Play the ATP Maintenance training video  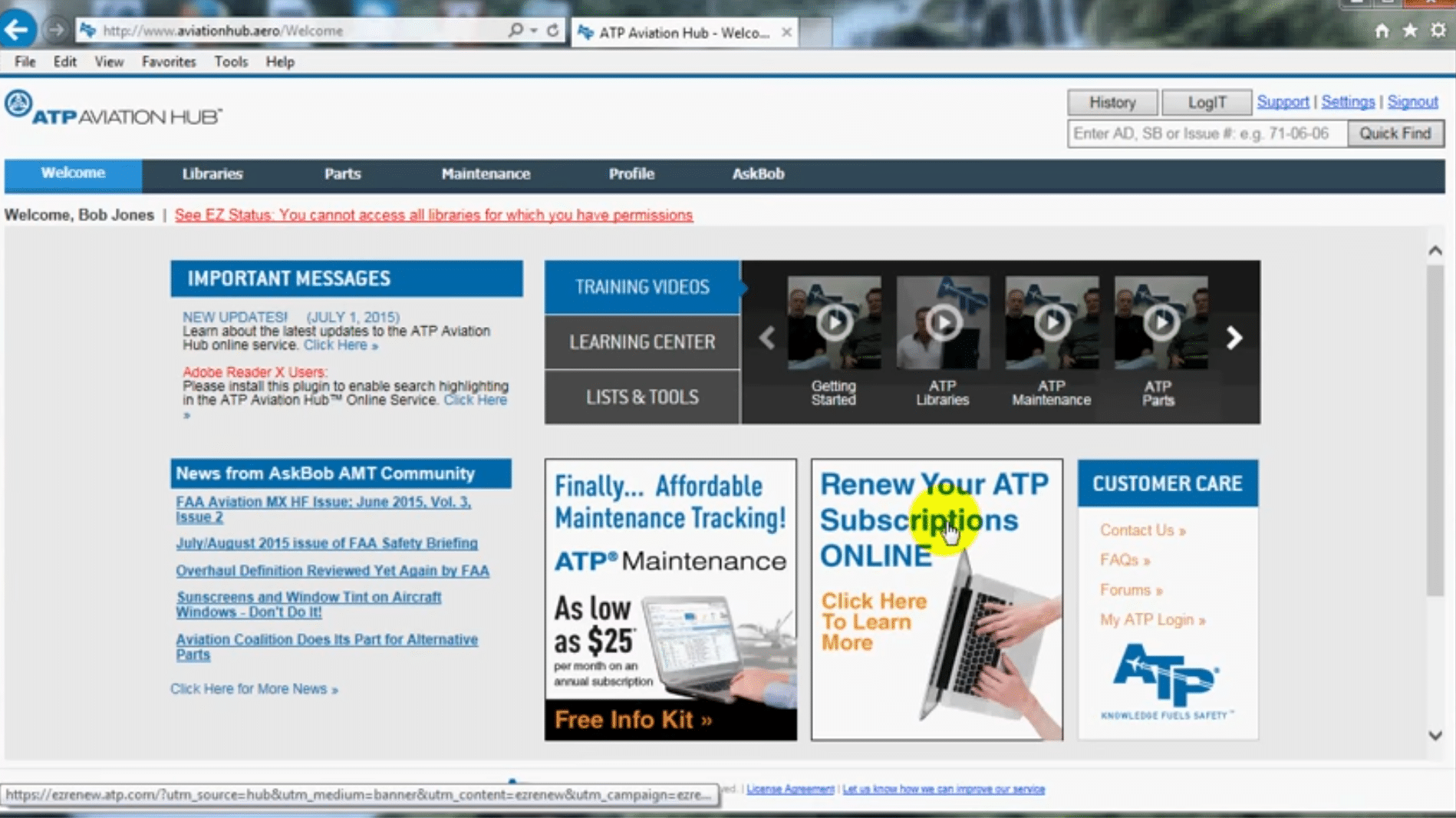pyautogui.click(x=1052, y=323)
